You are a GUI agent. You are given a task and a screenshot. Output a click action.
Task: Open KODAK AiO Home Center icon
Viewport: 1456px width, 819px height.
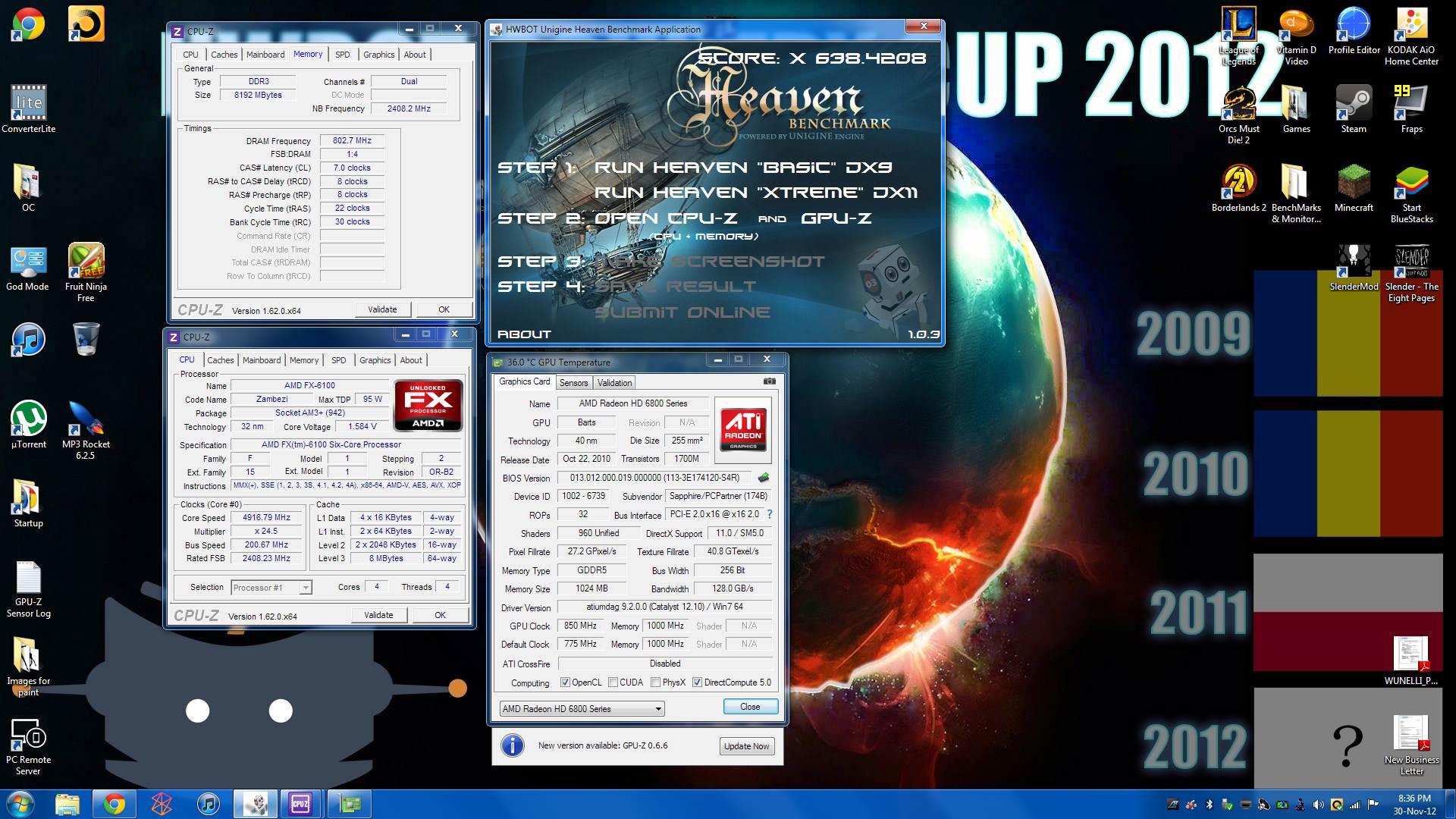(1411, 36)
